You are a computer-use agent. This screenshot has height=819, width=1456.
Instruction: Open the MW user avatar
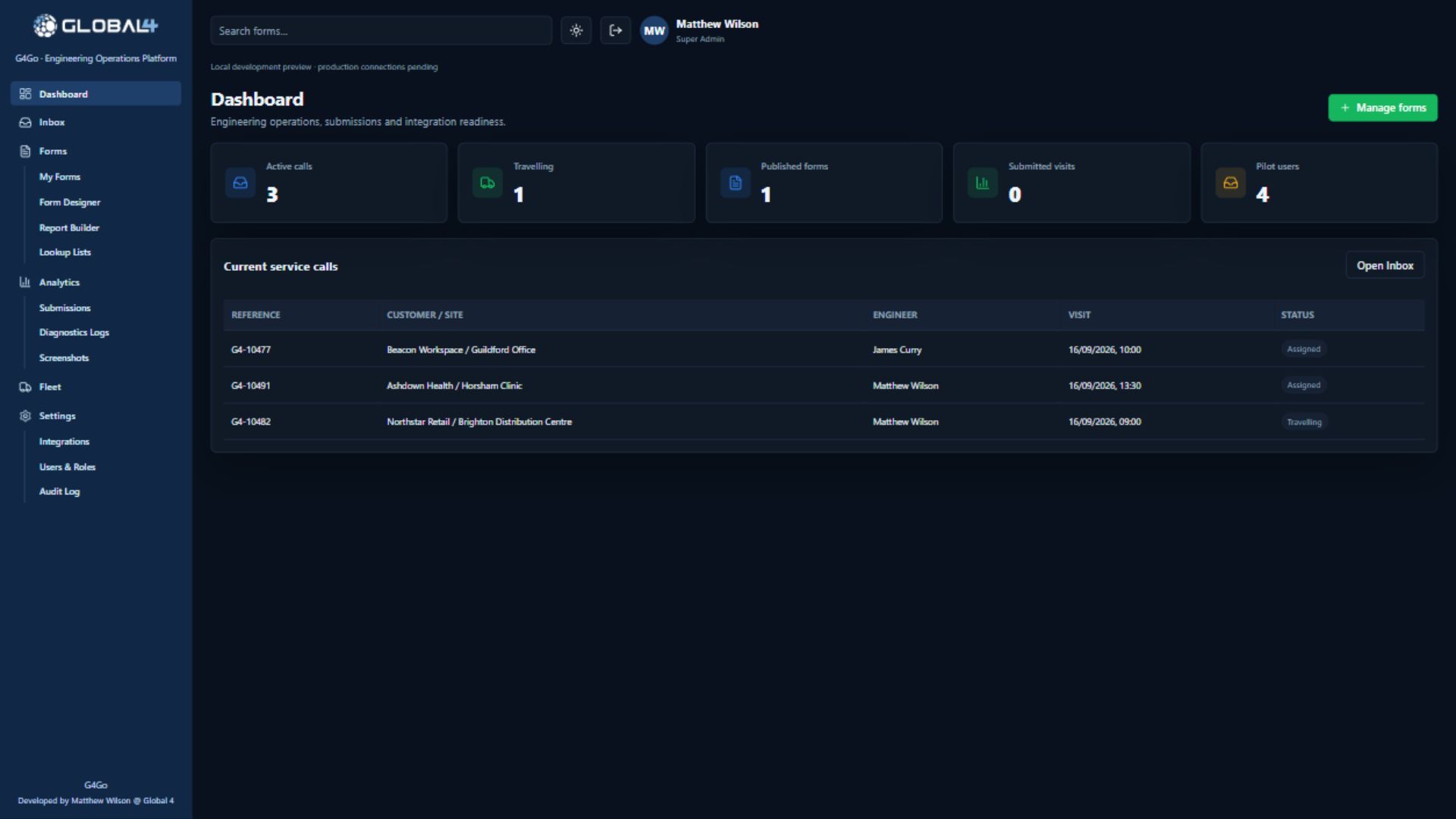click(x=654, y=31)
